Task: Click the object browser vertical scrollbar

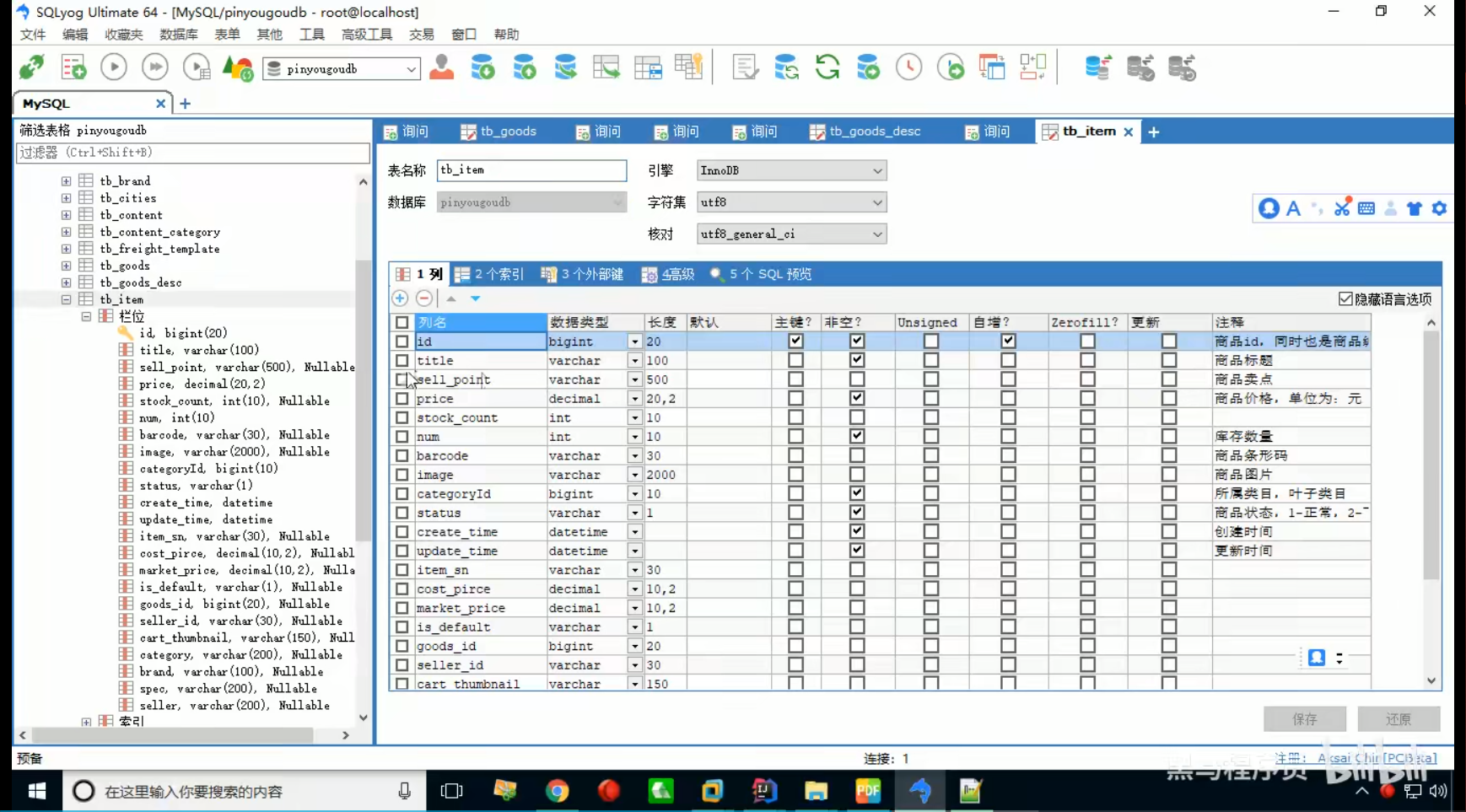Action: click(363, 401)
